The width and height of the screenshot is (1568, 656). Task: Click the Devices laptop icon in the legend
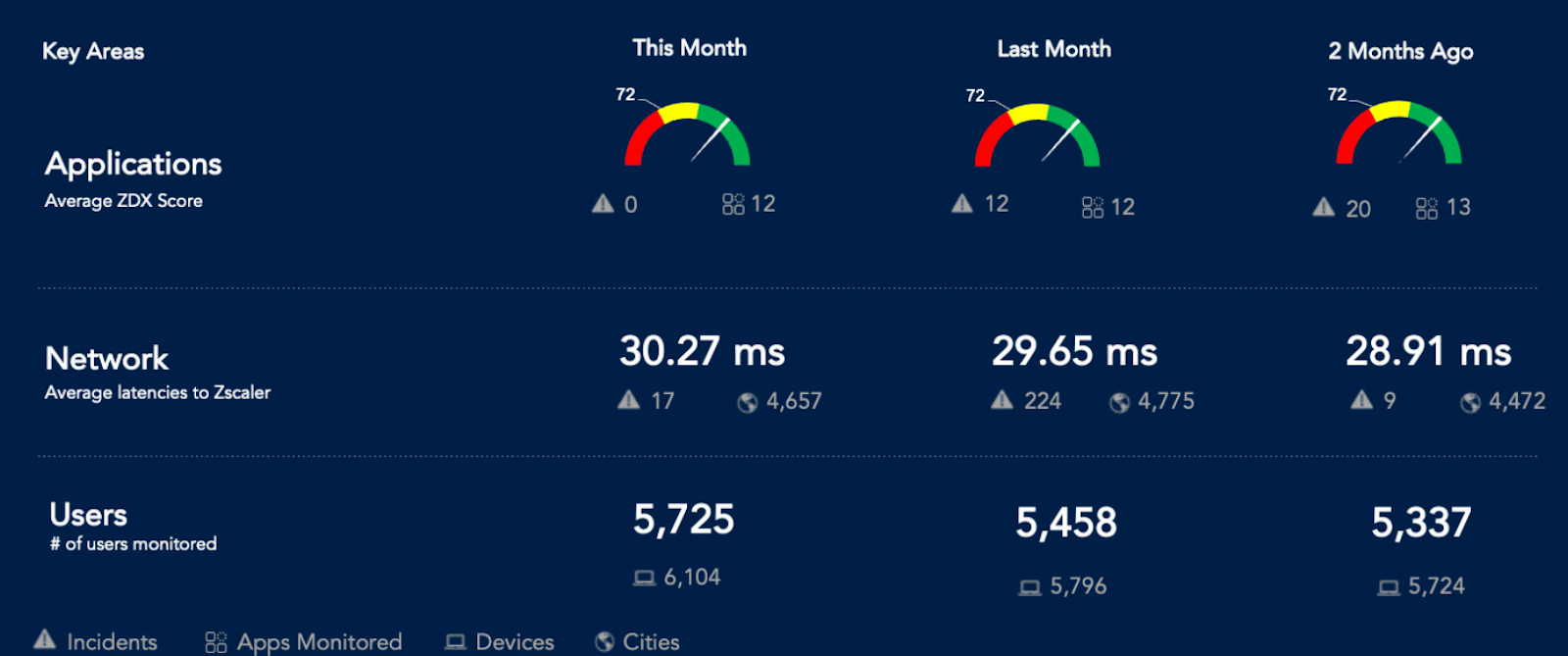[455, 642]
